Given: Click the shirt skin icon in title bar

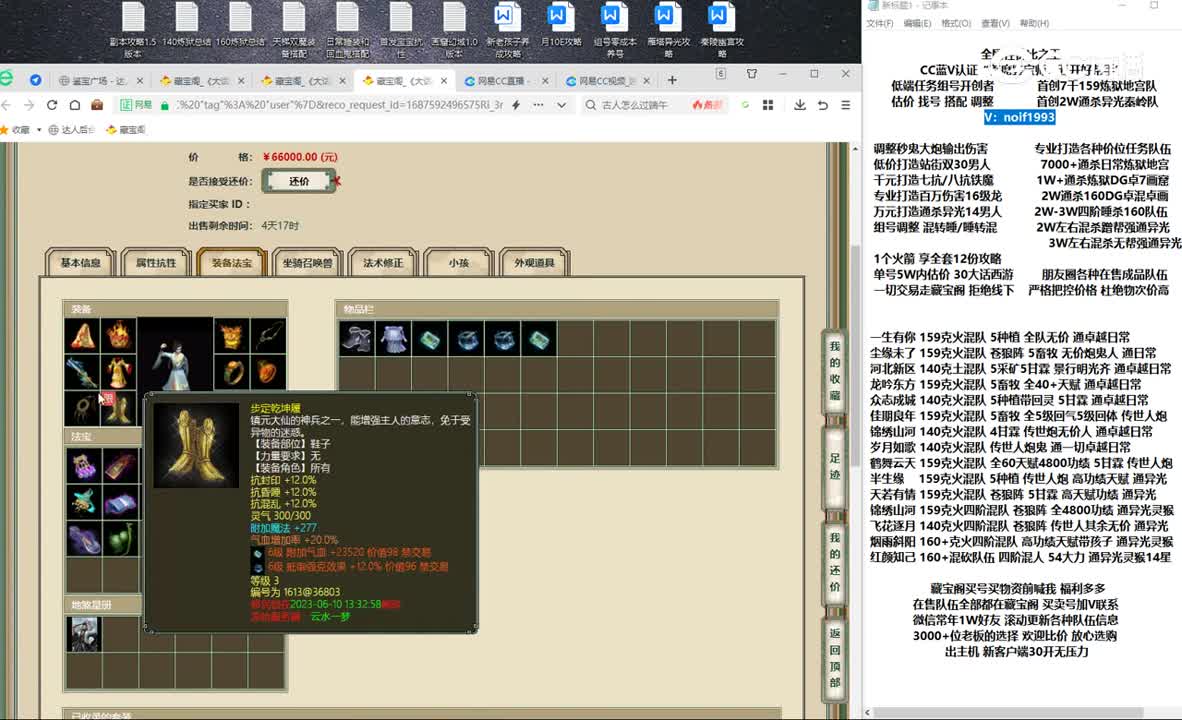Looking at the screenshot, I should pos(752,74).
